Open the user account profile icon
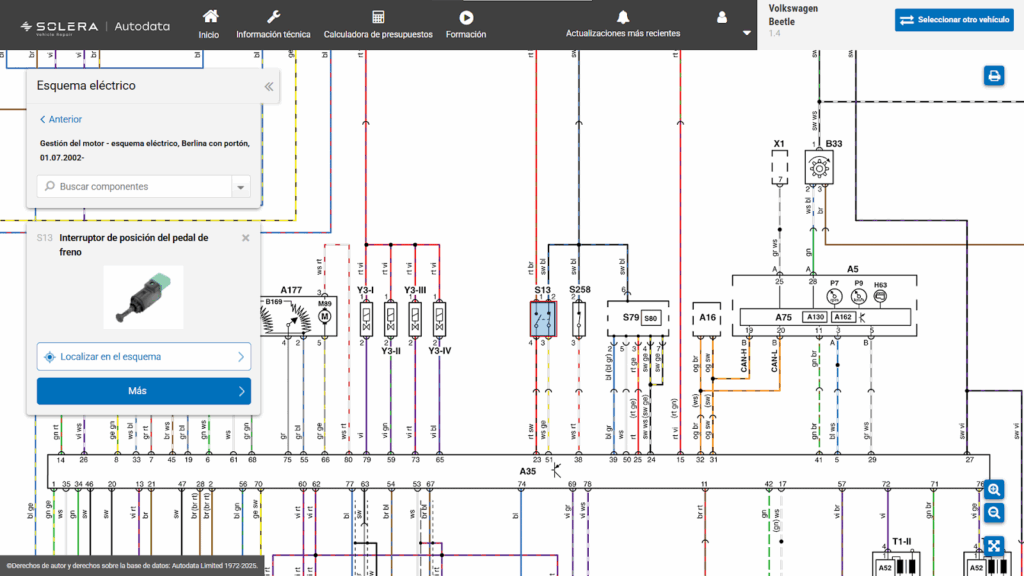 point(722,17)
